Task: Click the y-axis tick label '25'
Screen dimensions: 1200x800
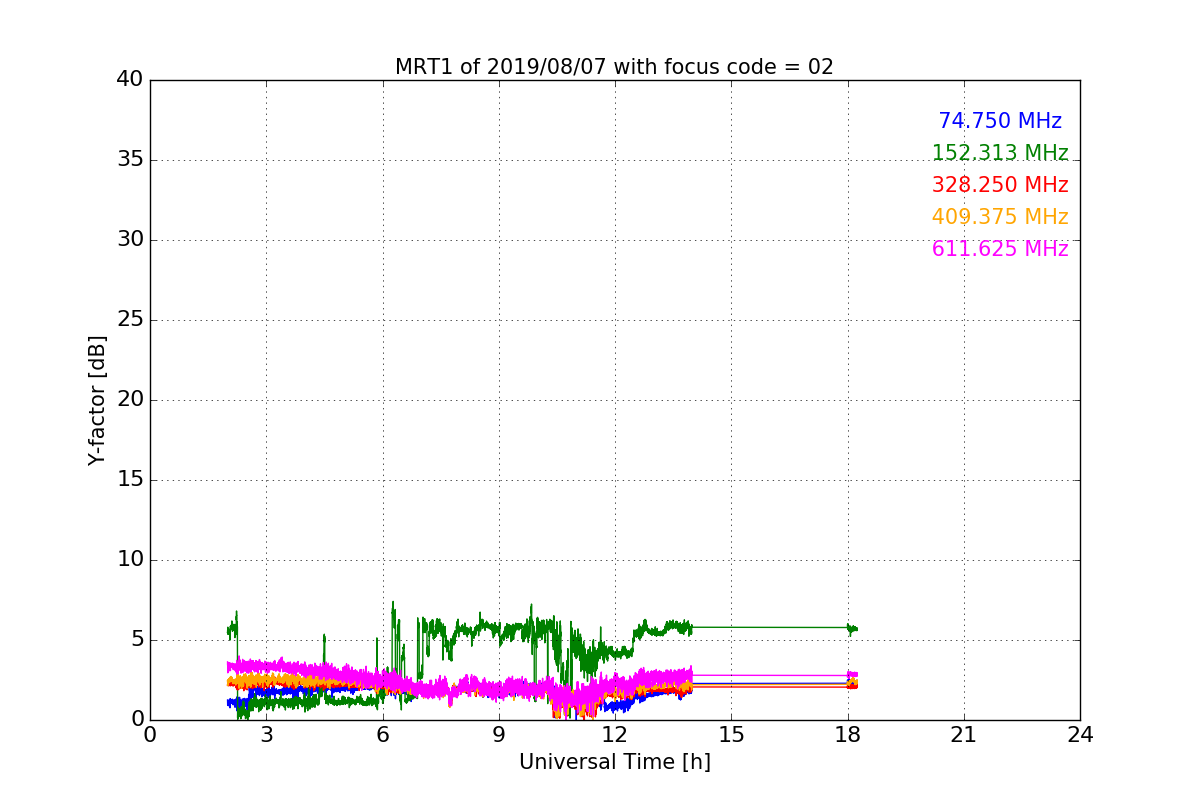Action: pyautogui.click(x=130, y=320)
